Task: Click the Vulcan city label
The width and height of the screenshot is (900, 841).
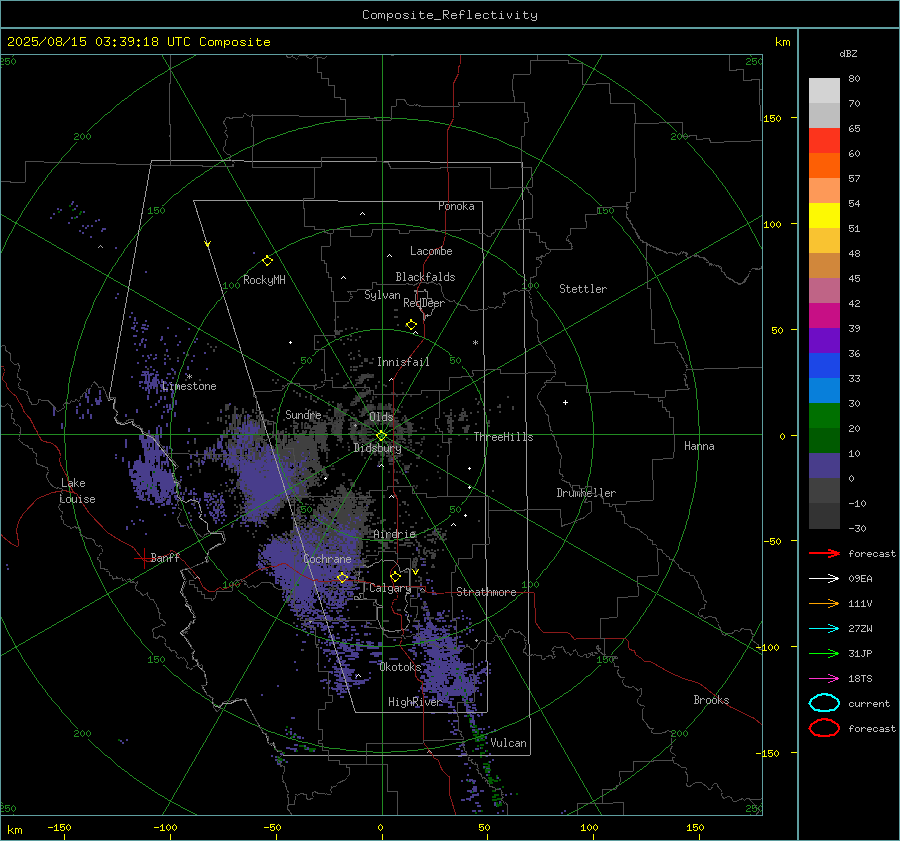Action: tap(508, 743)
